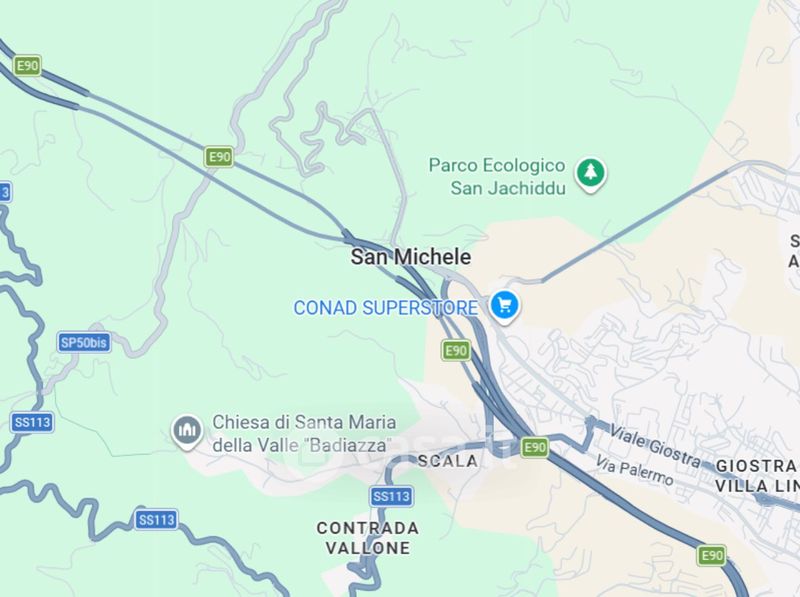
Task: Click the SS113 shield near Scala
Action: tap(391, 496)
